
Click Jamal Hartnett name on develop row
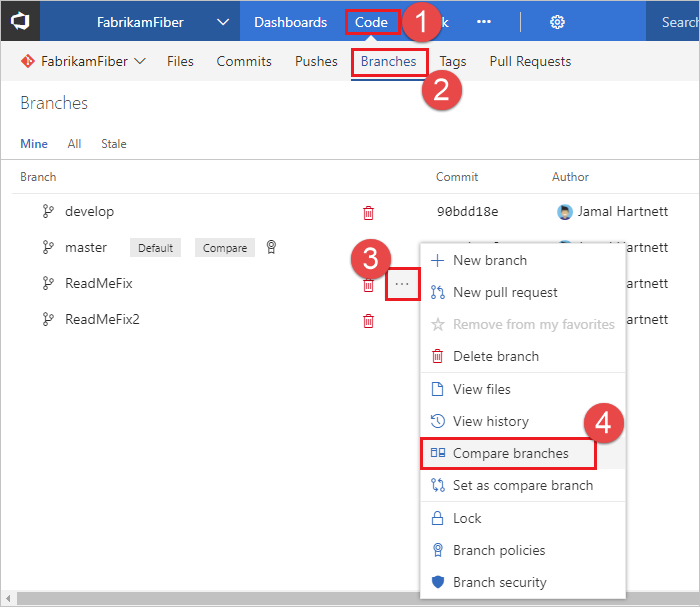click(x=623, y=211)
